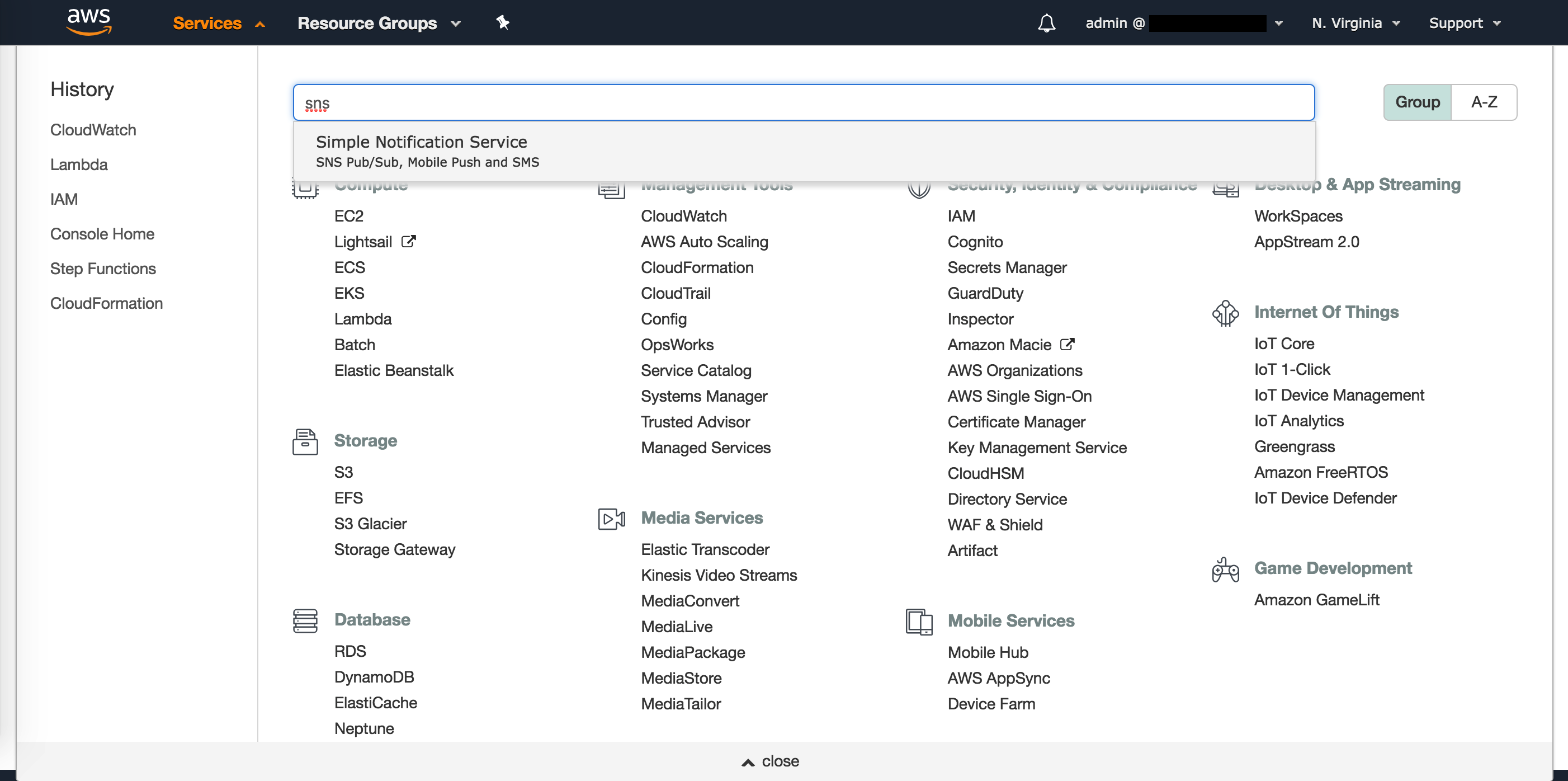
Task: Click the Storage category icon
Action: point(305,441)
